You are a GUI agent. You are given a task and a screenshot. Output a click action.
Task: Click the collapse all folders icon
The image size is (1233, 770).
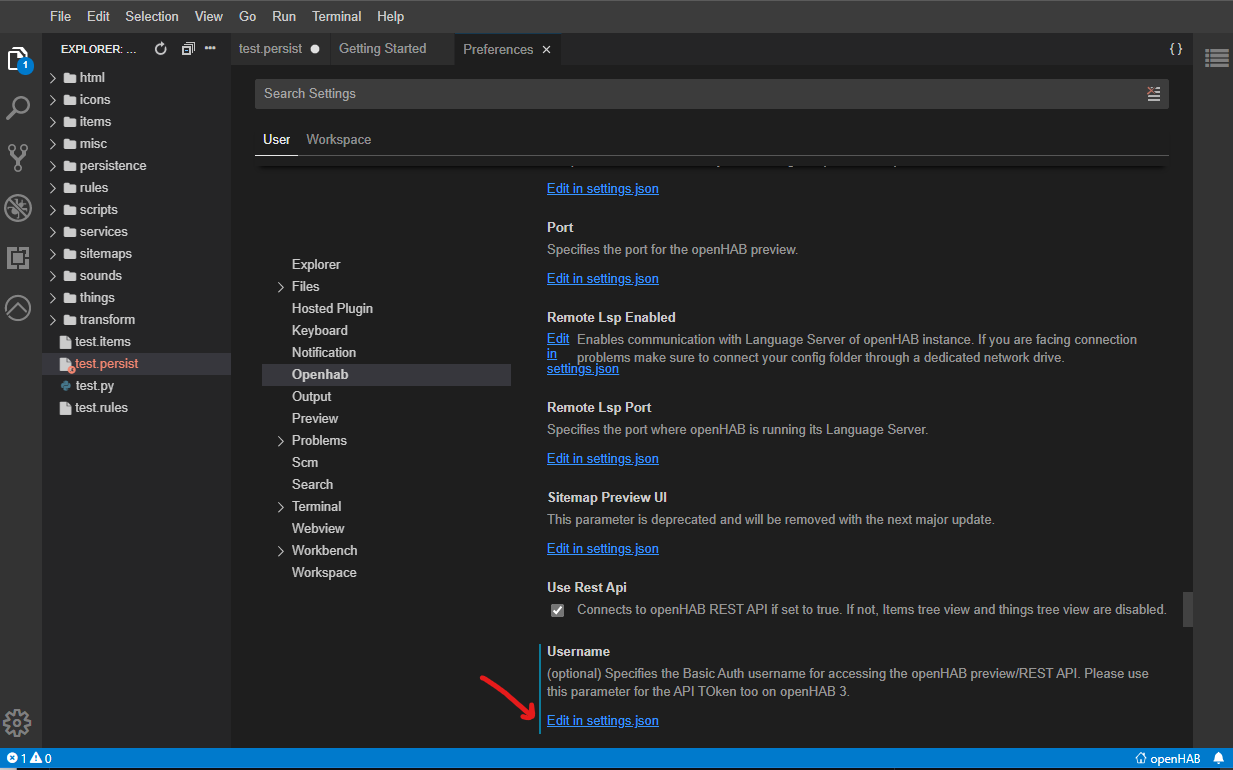(x=187, y=49)
